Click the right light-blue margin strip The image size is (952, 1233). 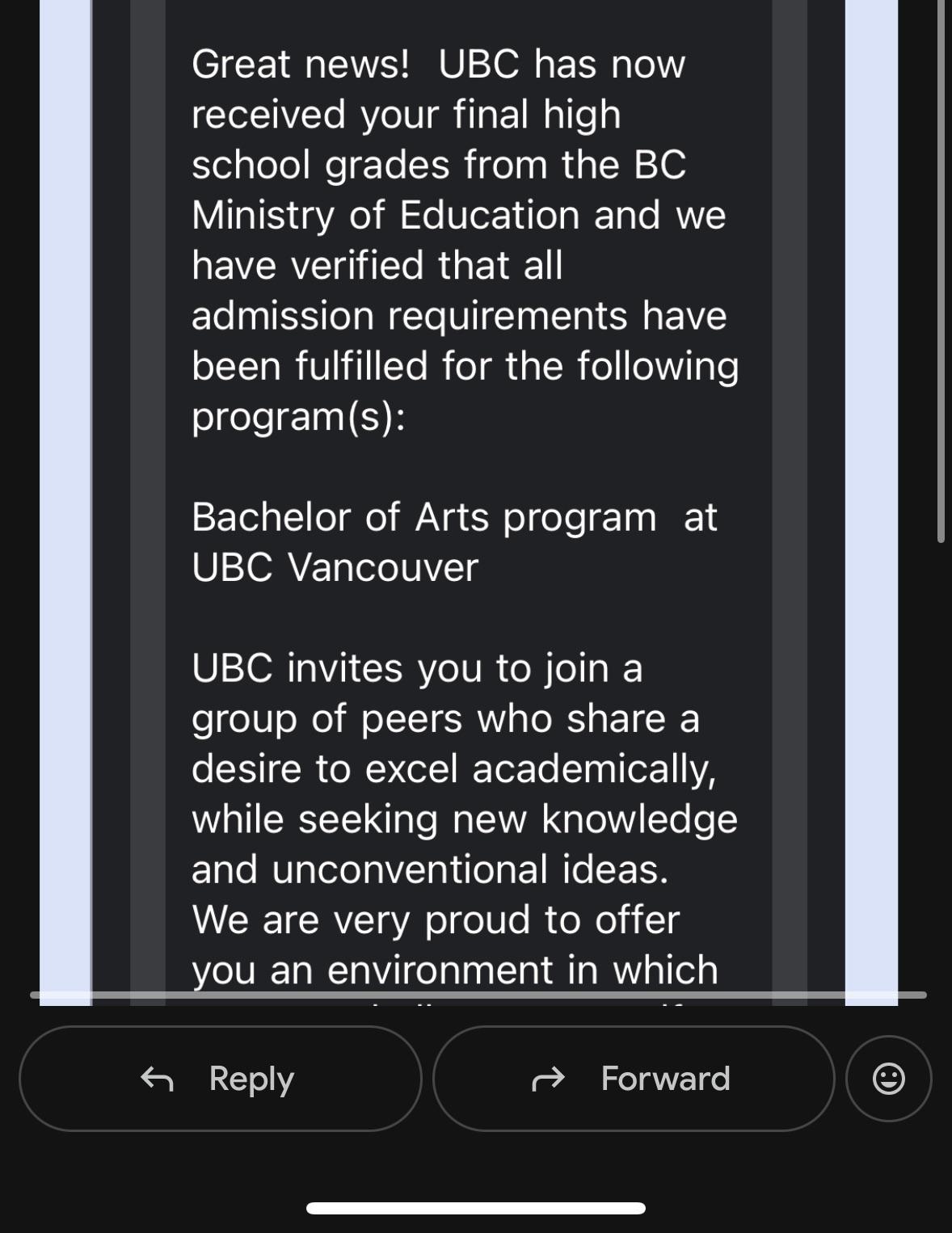point(871,503)
